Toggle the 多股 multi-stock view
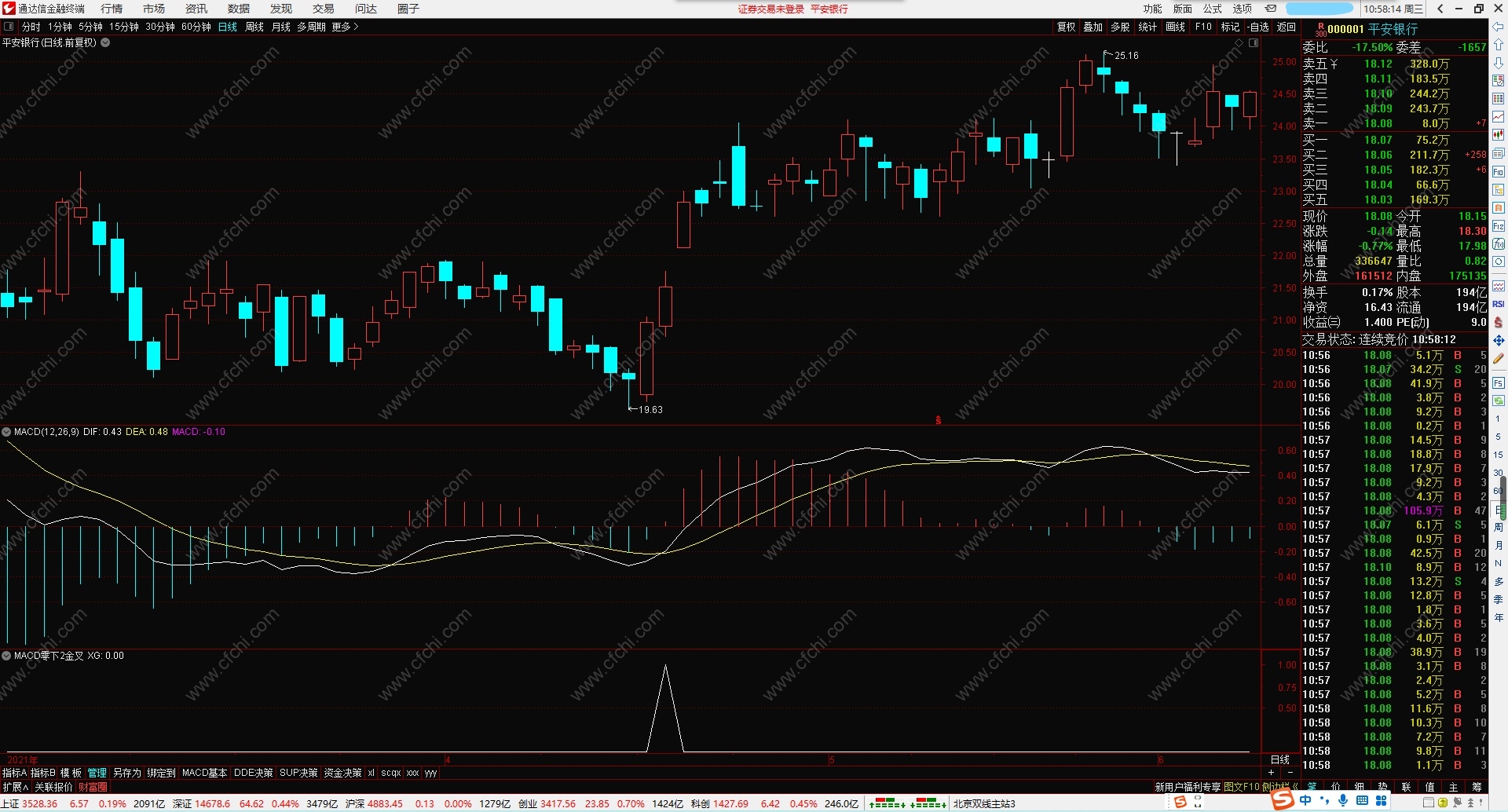The image size is (1508, 812). (x=1120, y=27)
